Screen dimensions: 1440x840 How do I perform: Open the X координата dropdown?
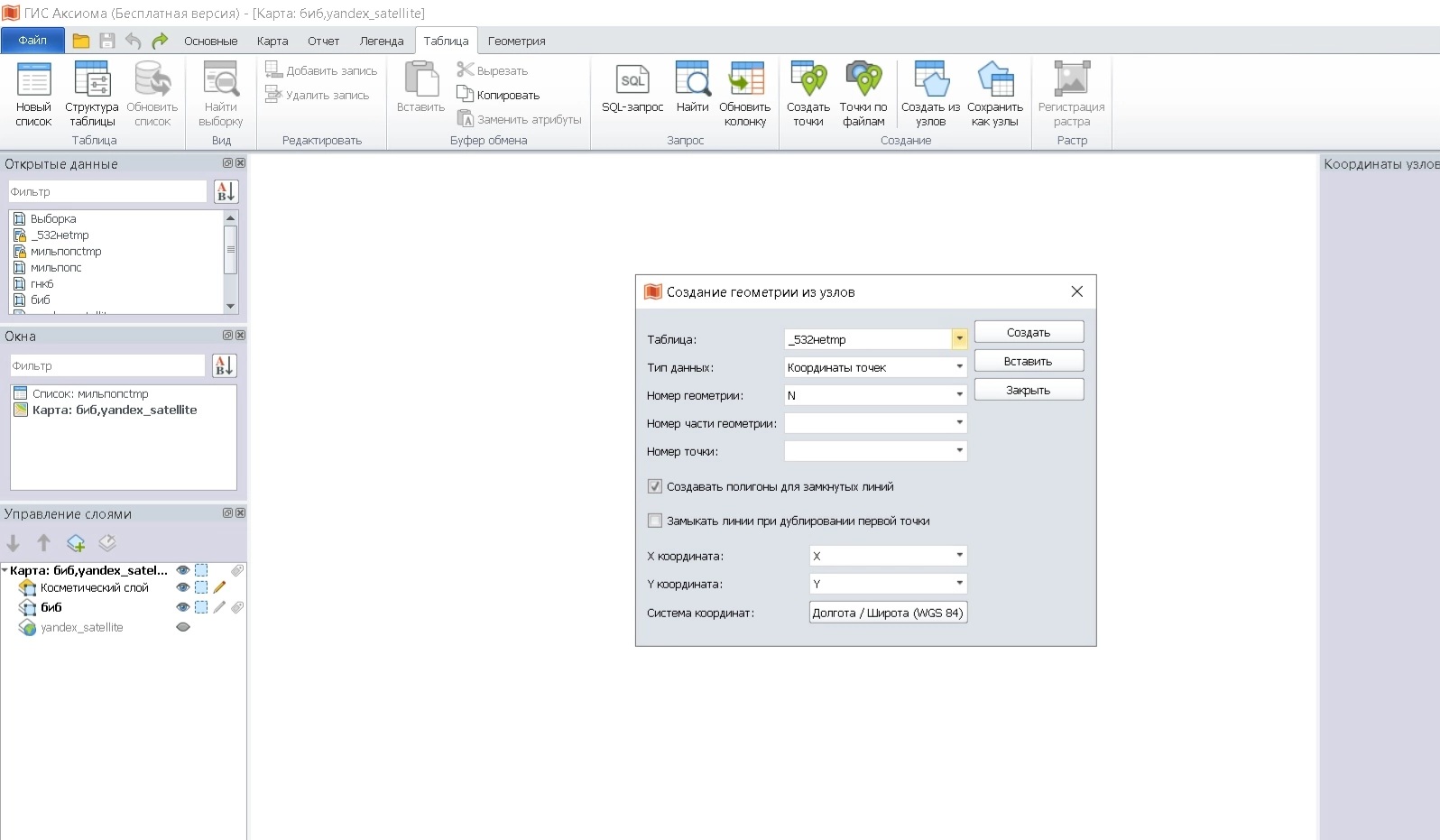tap(959, 556)
